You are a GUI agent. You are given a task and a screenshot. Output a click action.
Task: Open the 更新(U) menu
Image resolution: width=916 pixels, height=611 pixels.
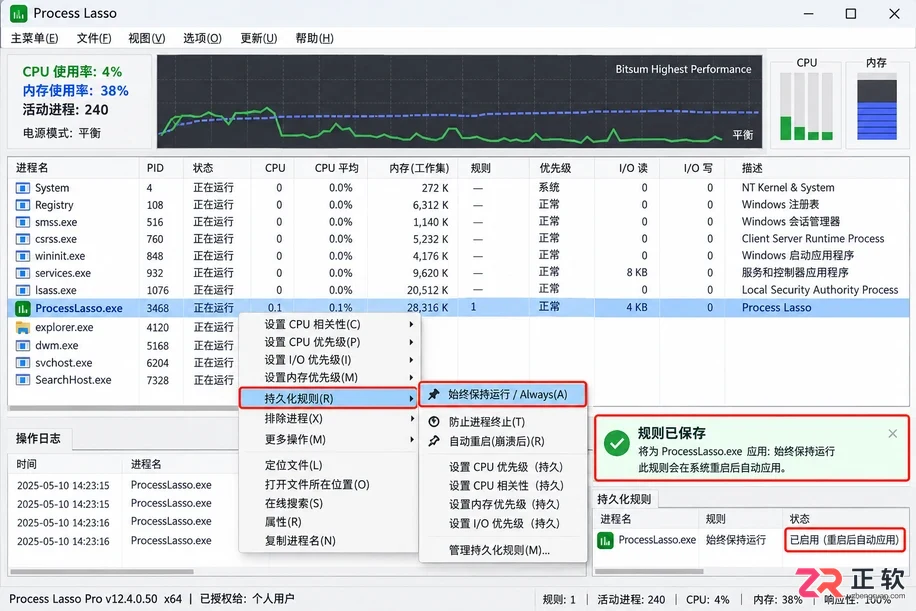[x=259, y=38]
